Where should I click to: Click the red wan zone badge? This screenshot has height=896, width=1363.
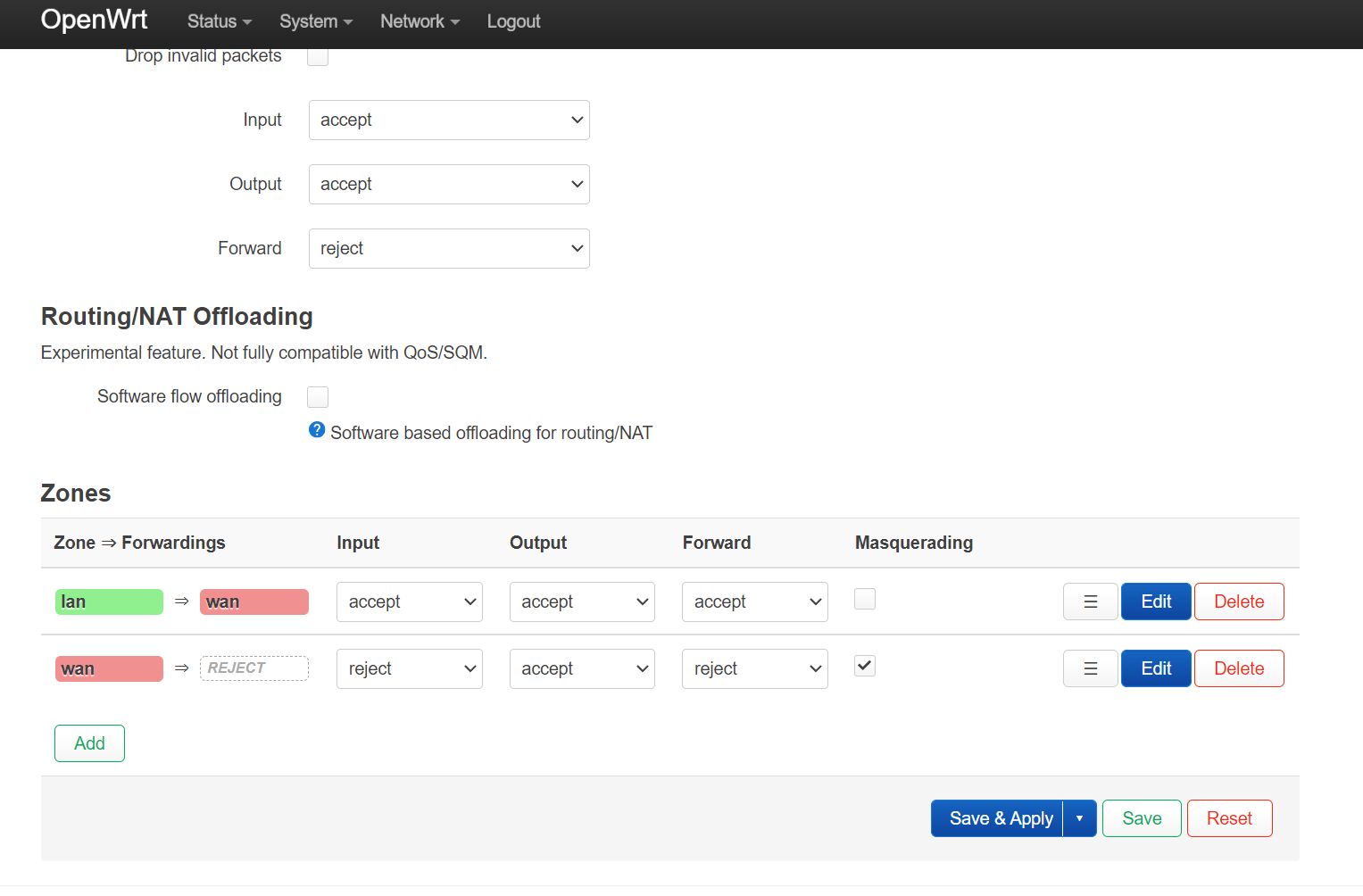tap(109, 668)
